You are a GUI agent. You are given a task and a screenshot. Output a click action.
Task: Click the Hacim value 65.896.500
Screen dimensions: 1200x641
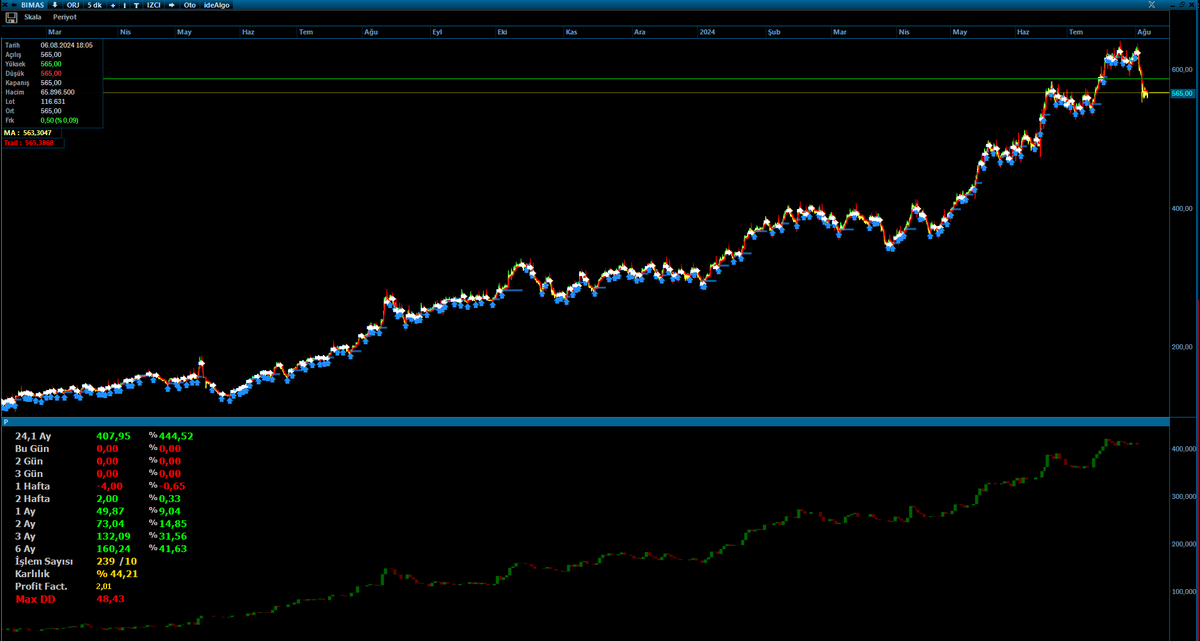tap(59, 92)
